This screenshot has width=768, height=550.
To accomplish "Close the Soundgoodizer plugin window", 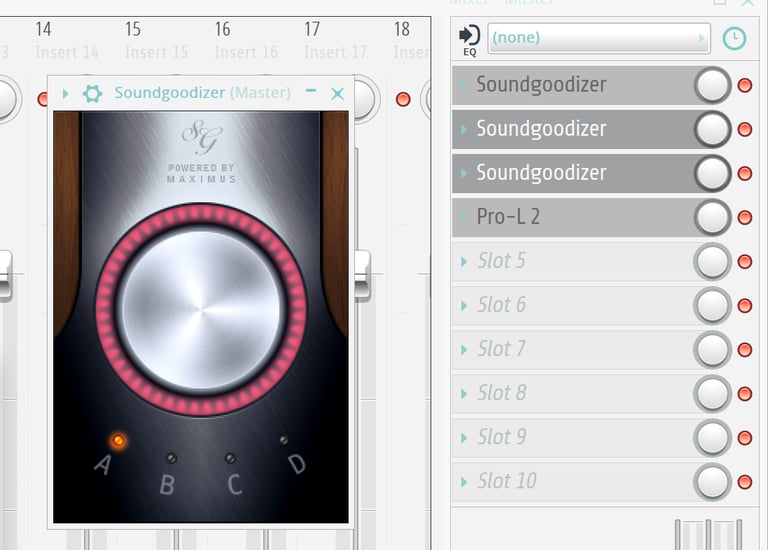I will pos(337,94).
